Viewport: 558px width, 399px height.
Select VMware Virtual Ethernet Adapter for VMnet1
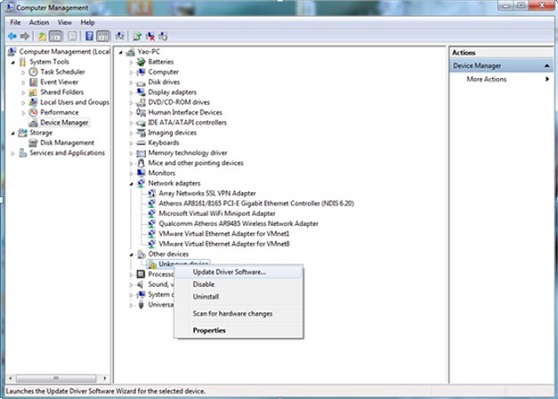pos(224,234)
